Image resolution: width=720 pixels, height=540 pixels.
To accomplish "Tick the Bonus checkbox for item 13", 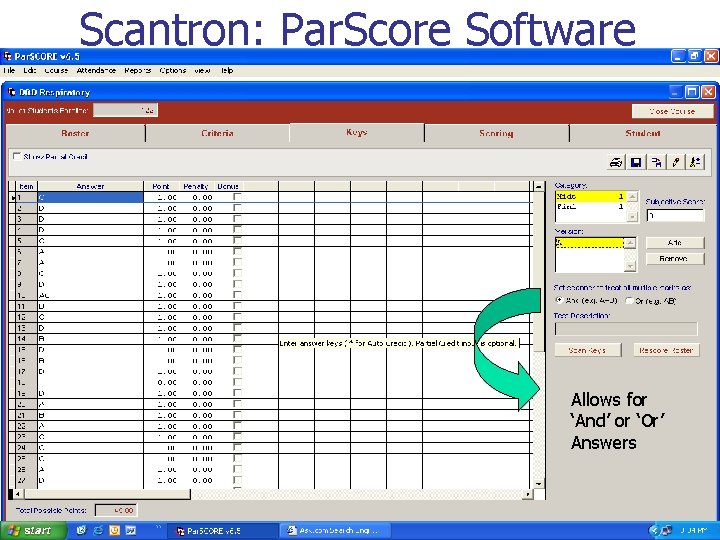I will (237, 328).
